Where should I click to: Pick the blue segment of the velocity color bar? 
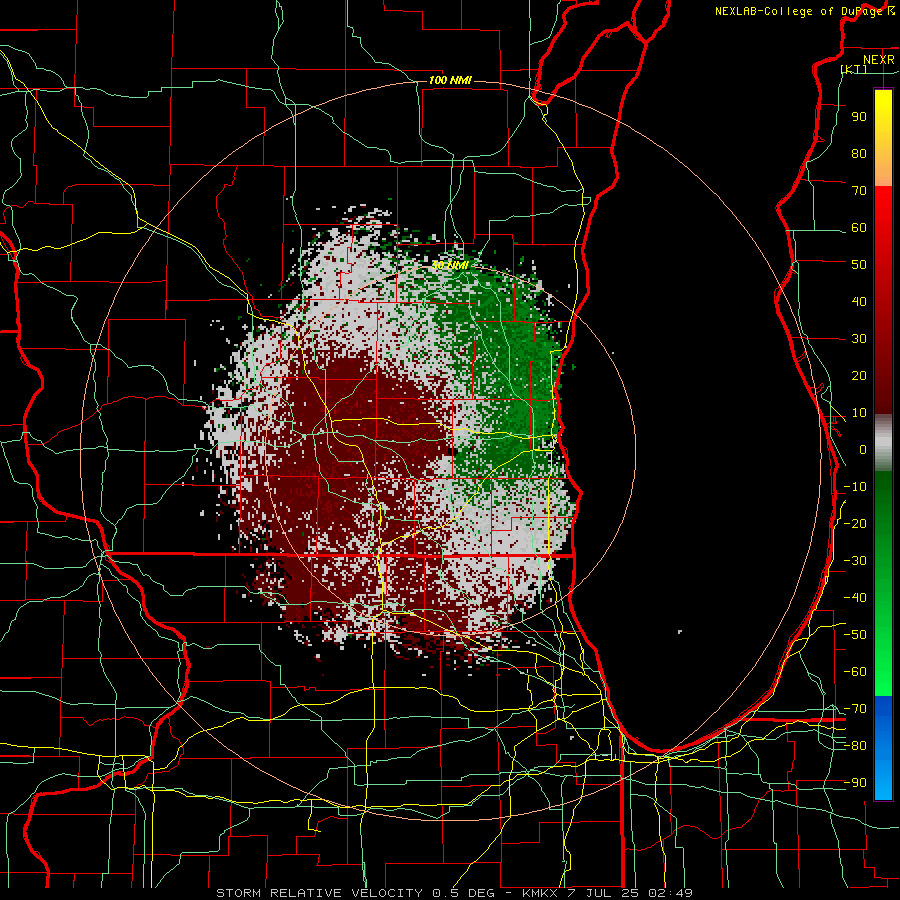(x=883, y=747)
